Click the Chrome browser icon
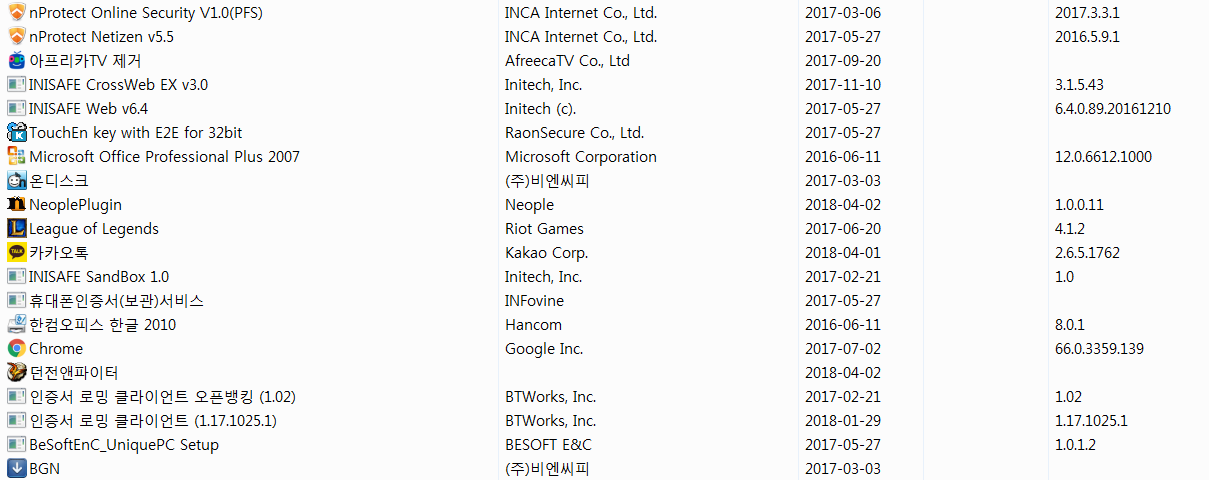 16,349
